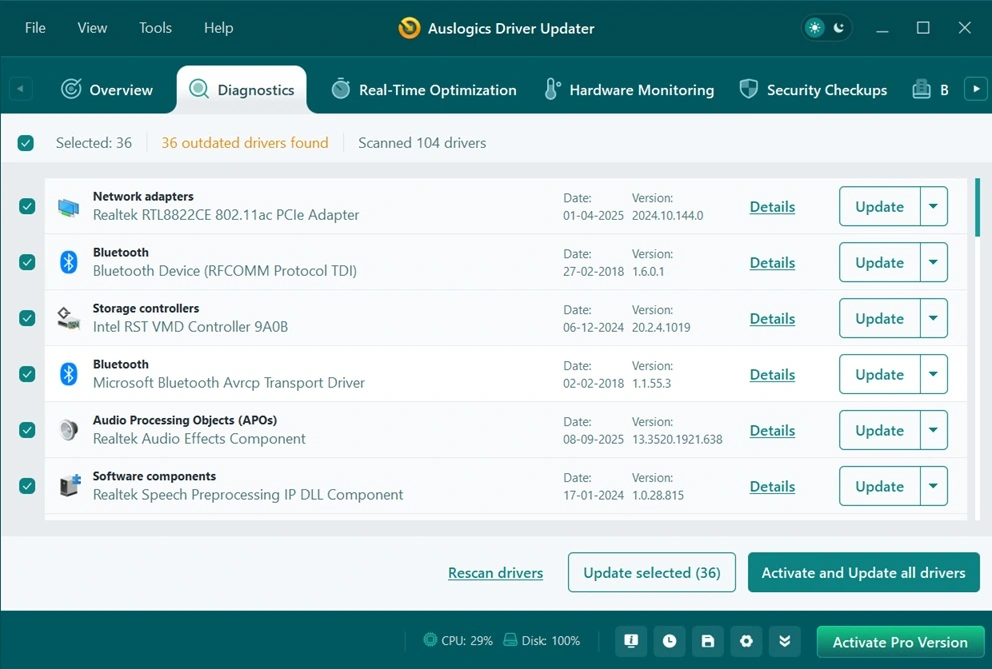Click Activate and Update all drivers
The height and width of the screenshot is (669, 992).
[x=864, y=572]
